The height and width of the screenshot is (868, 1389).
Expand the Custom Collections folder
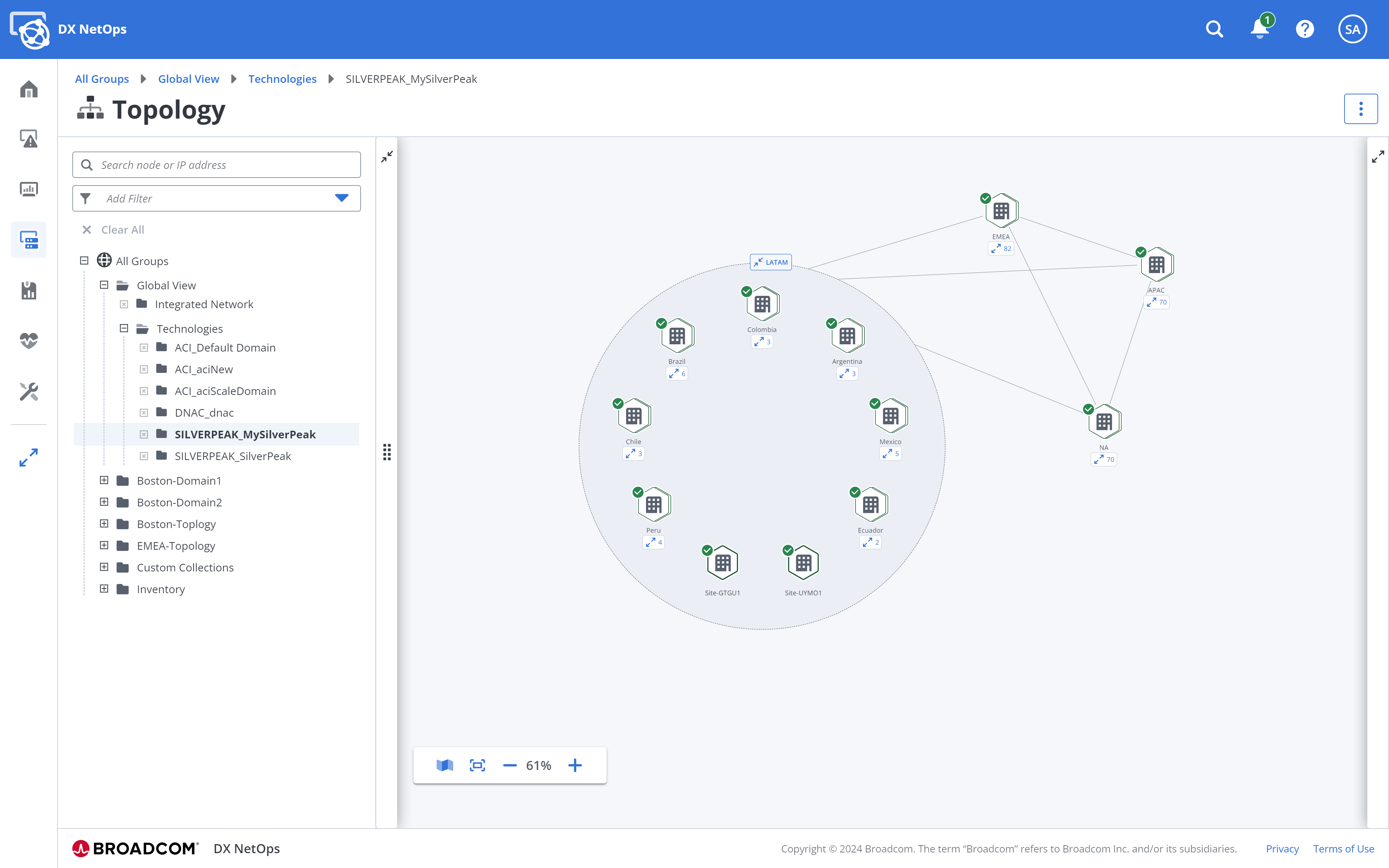[x=104, y=567]
